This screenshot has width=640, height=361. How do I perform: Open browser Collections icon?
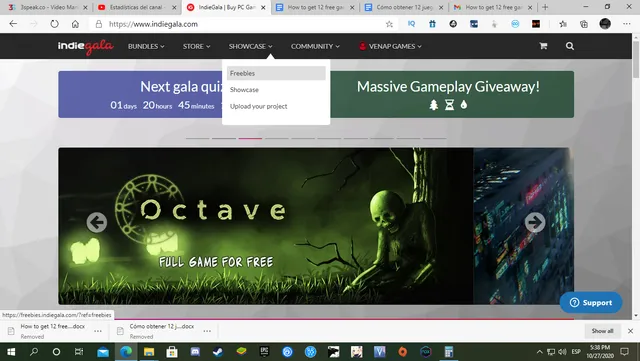(x=584, y=24)
